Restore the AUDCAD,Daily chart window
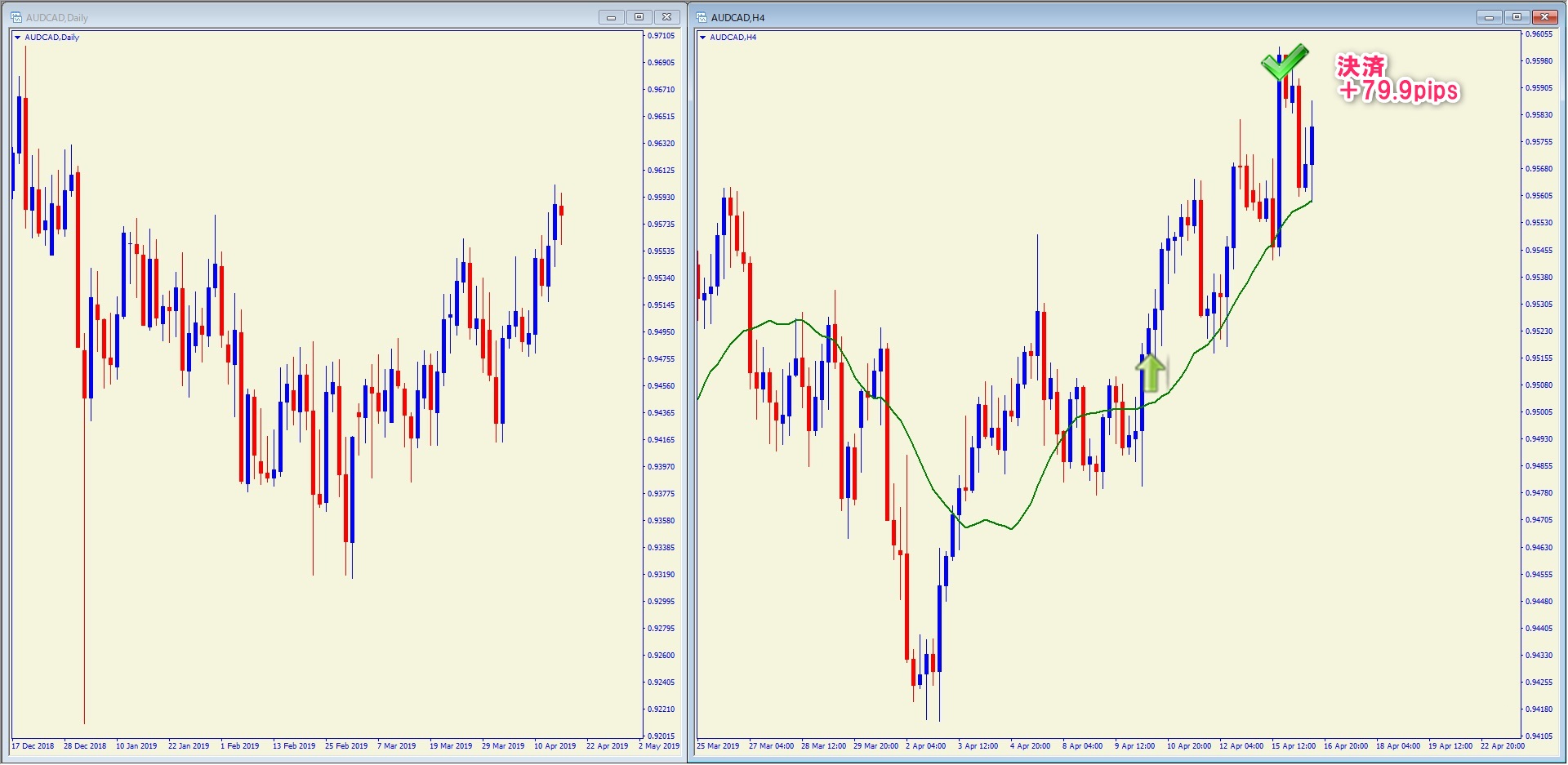 pyautogui.click(x=639, y=17)
